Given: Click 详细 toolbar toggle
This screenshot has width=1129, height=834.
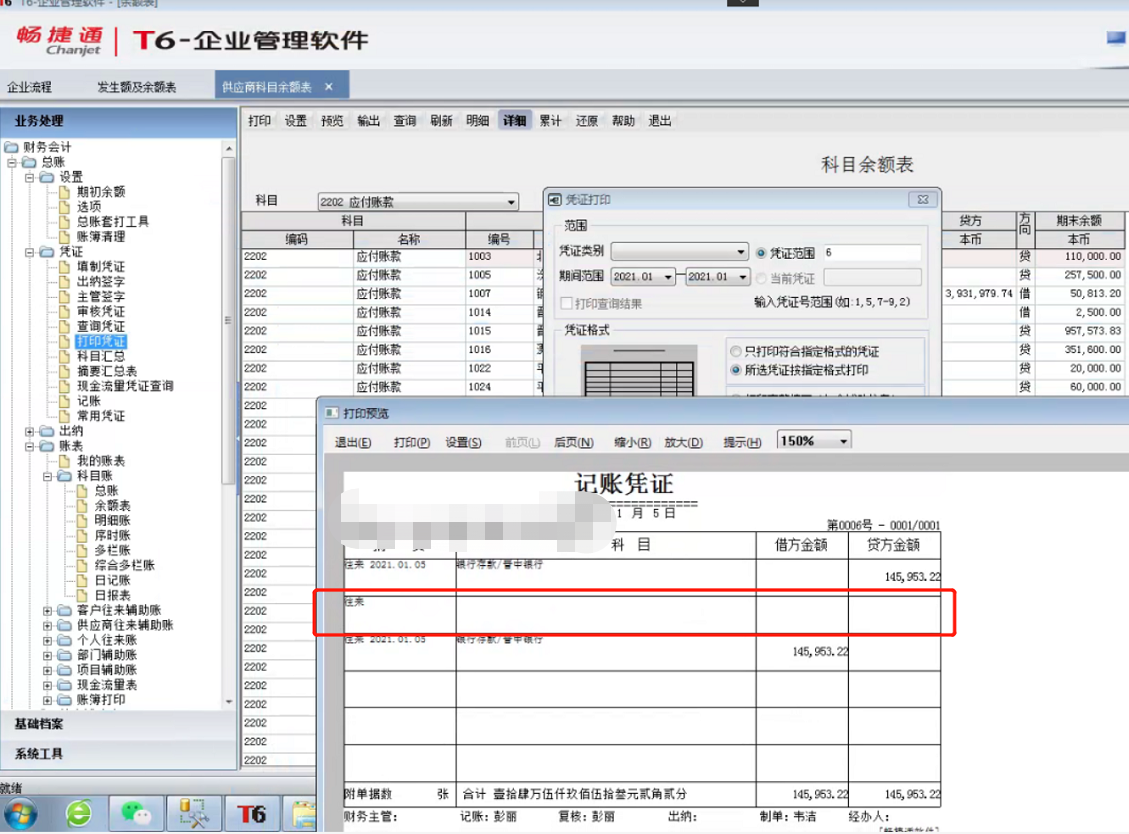Looking at the screenshot, I should point(514,121).
